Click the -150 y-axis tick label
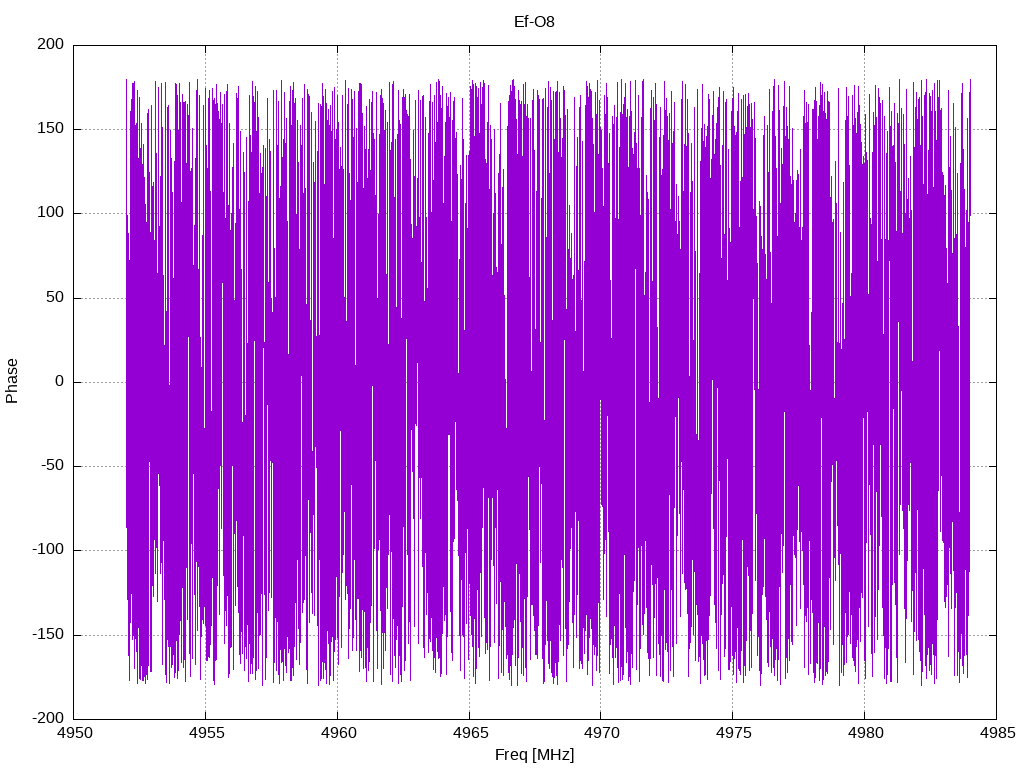The width and height of the screenshot is (1024, 768). 48,634
